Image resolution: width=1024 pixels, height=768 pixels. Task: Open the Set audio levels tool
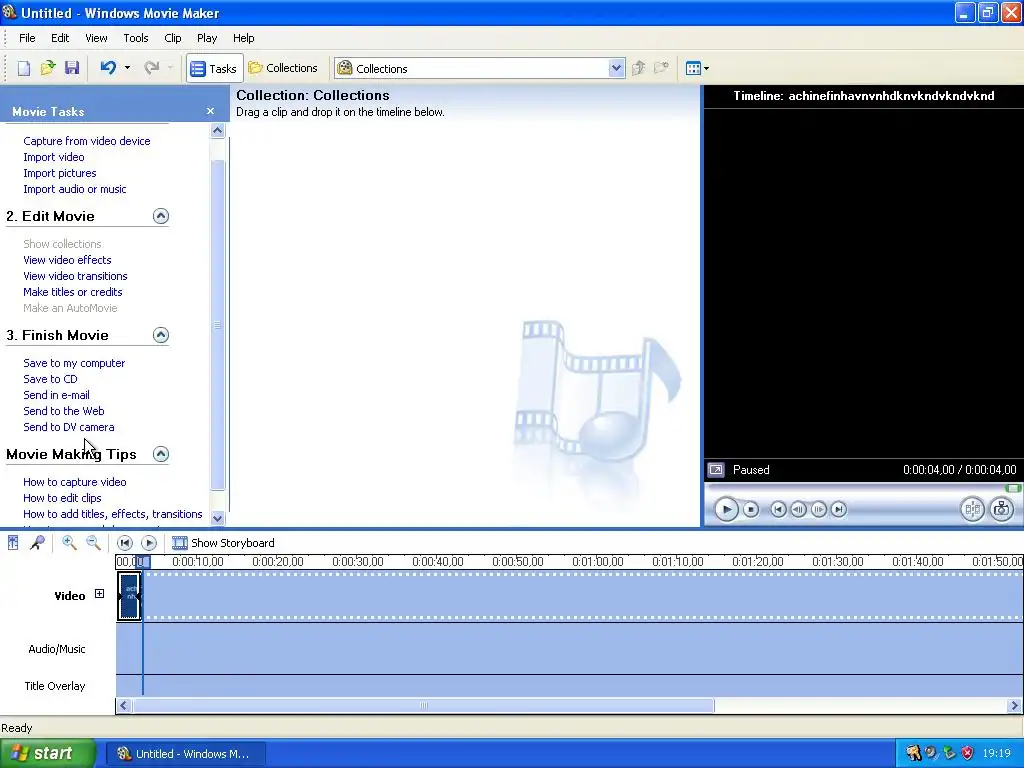click(x=13, y=543)
